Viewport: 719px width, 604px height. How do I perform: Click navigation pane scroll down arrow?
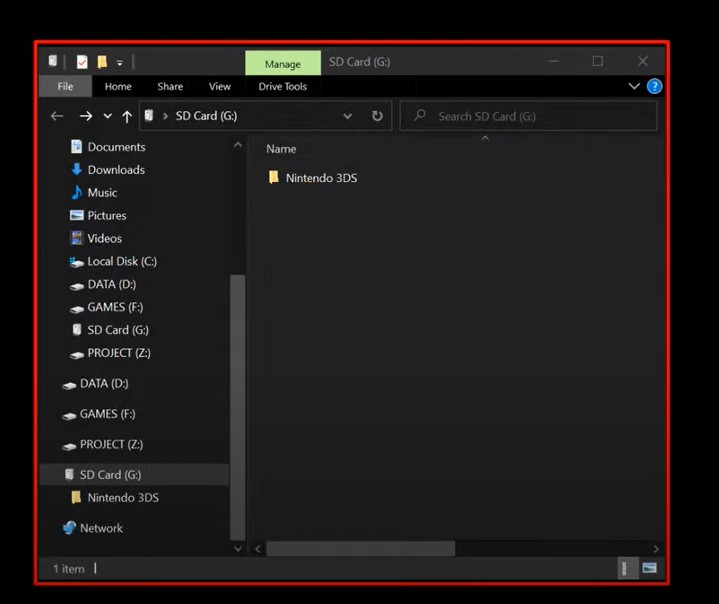[x=238, y=549]
